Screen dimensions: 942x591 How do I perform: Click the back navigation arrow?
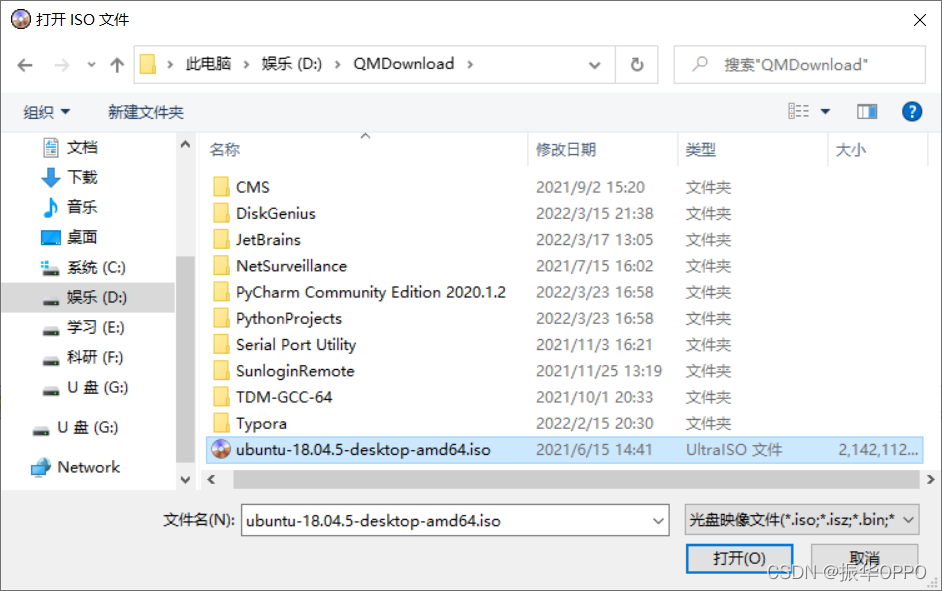[x=25, y=63]
